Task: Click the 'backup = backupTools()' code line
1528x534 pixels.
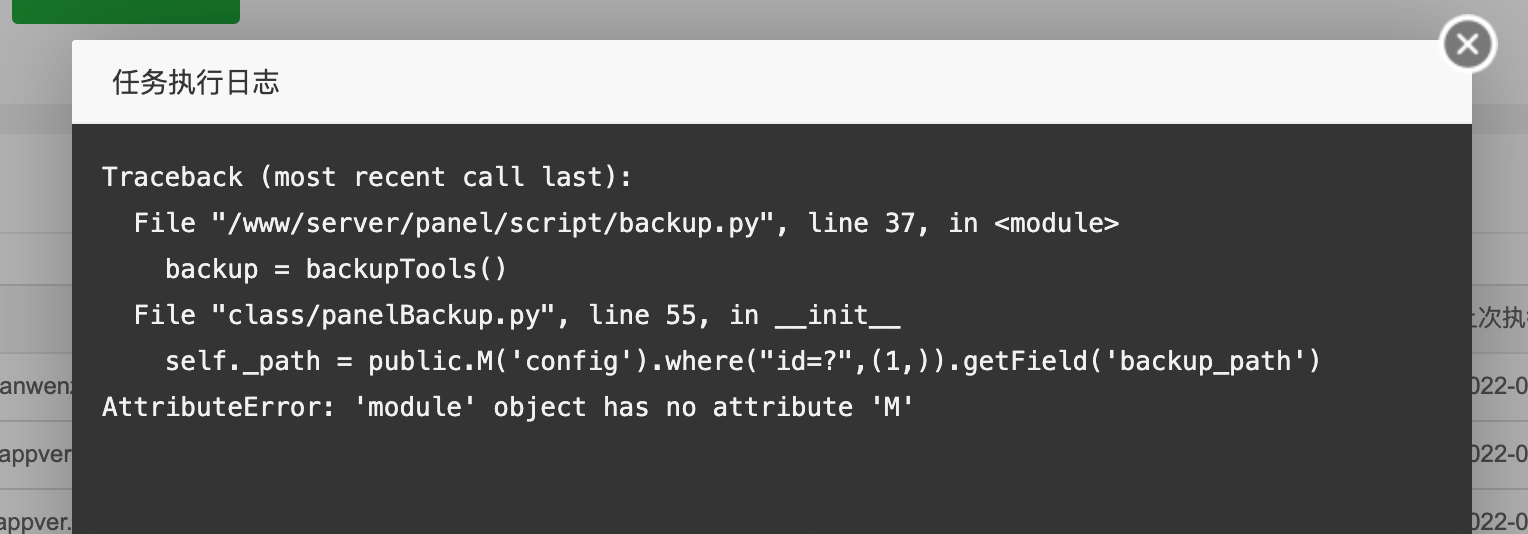Action: click(x=336, y=269)
